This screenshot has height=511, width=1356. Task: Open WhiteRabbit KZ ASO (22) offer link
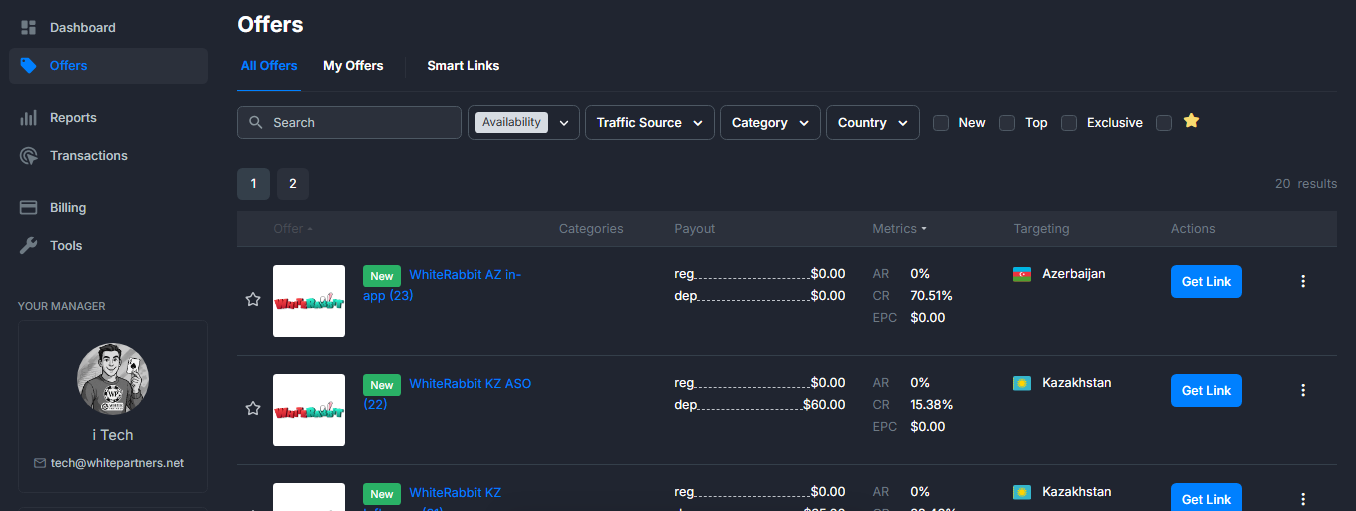[447, 394]
